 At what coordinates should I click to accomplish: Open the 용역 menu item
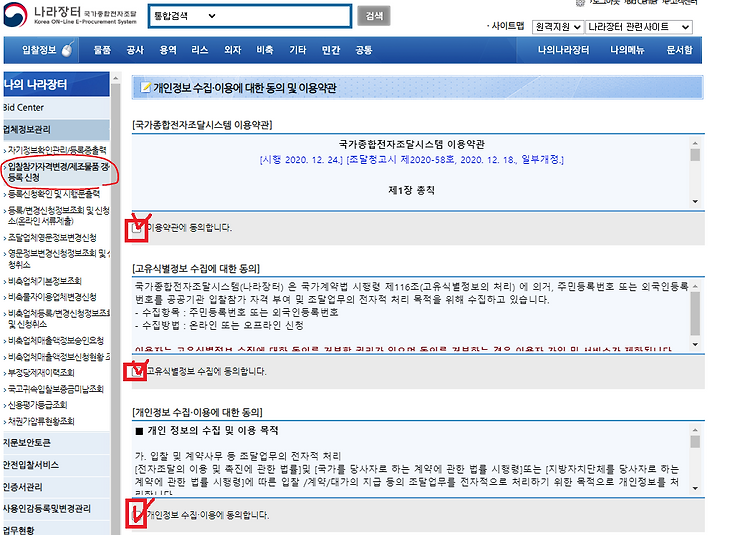point(168,50)
